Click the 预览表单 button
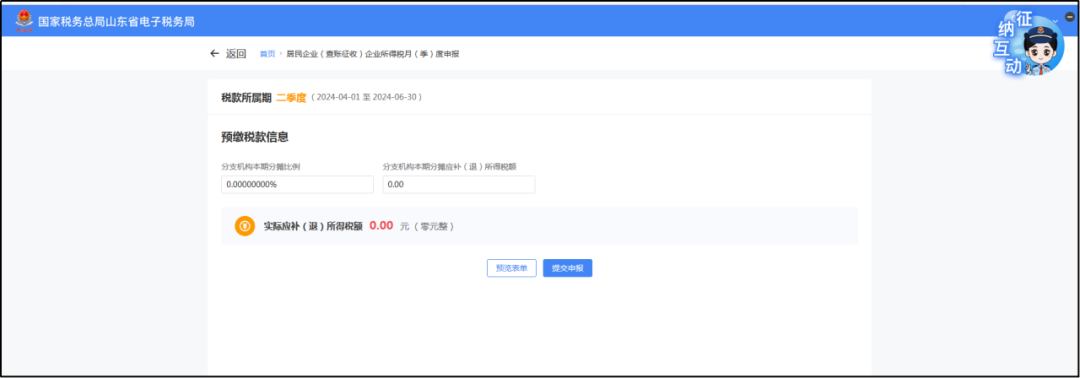The image size is (1080, 378). pyautogui.click(x=512, y=269)
